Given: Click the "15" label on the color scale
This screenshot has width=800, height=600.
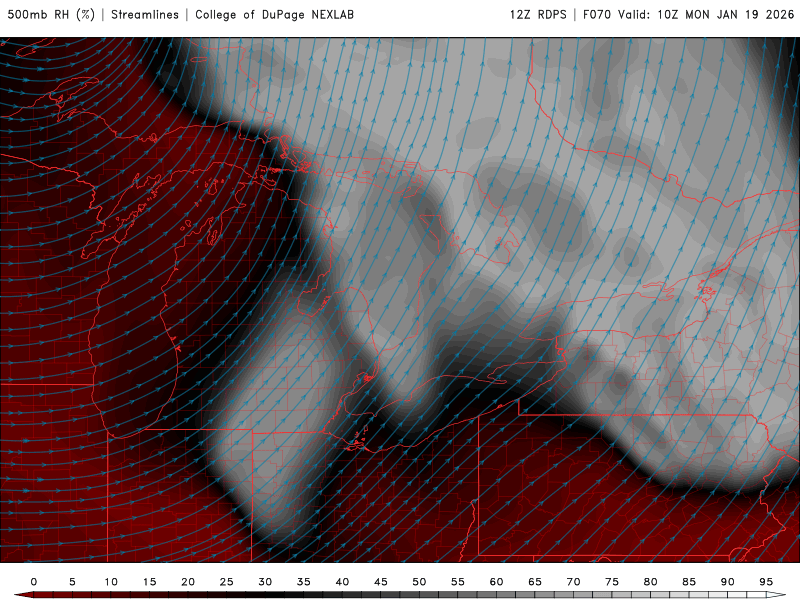Looking at the screenshot, I should tap(149, 582).
